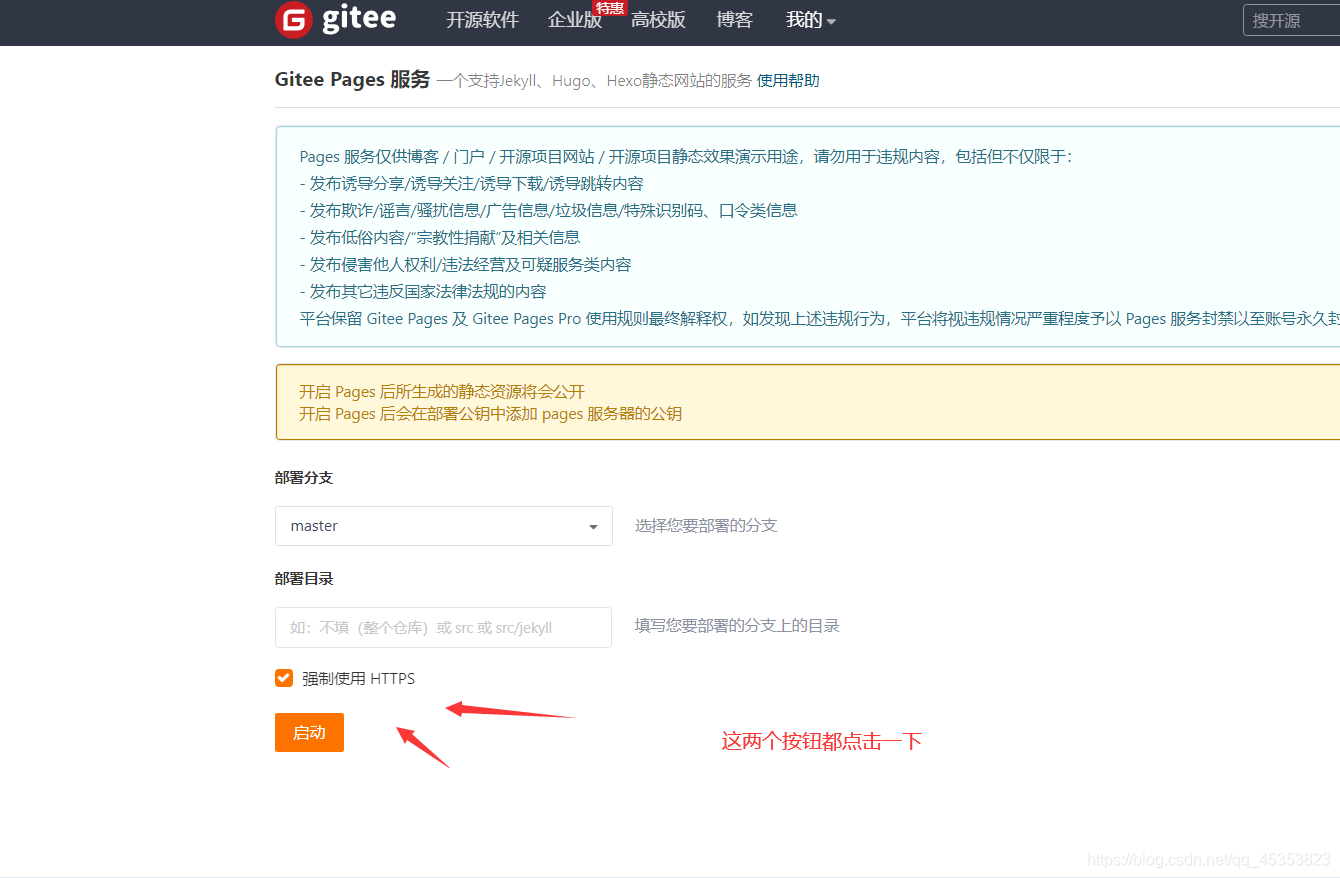Click the Gitee logo icon
1340x878 pixels.
click(293, 19)
